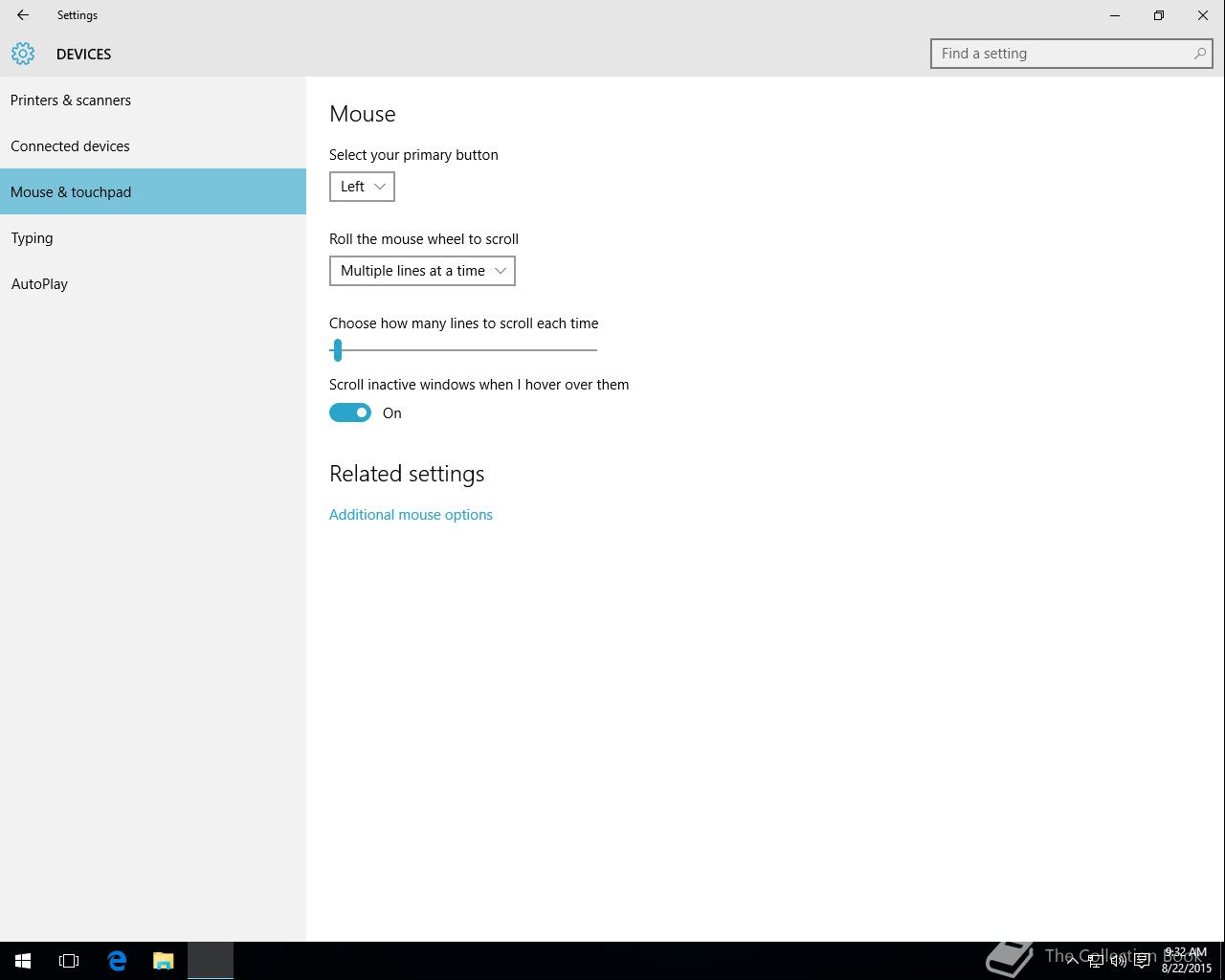Turn off scrolling of inactive windows
1225x980 pixels.
coord(350,412)
